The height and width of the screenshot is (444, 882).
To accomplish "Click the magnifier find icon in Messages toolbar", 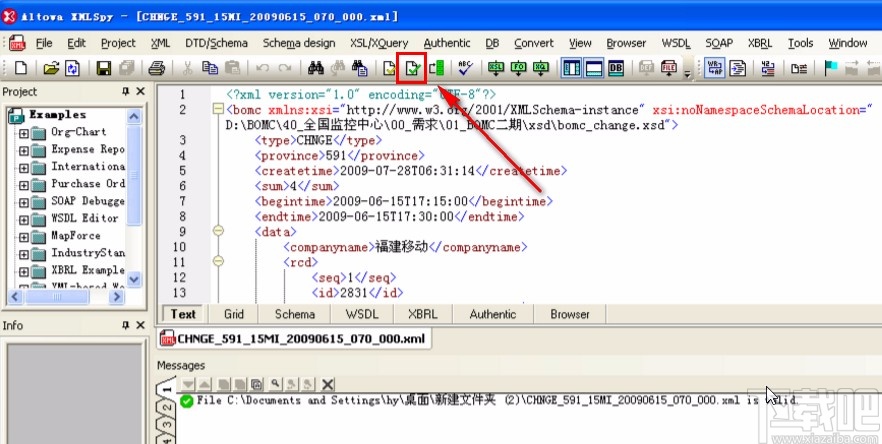I will tap(275, 384).
